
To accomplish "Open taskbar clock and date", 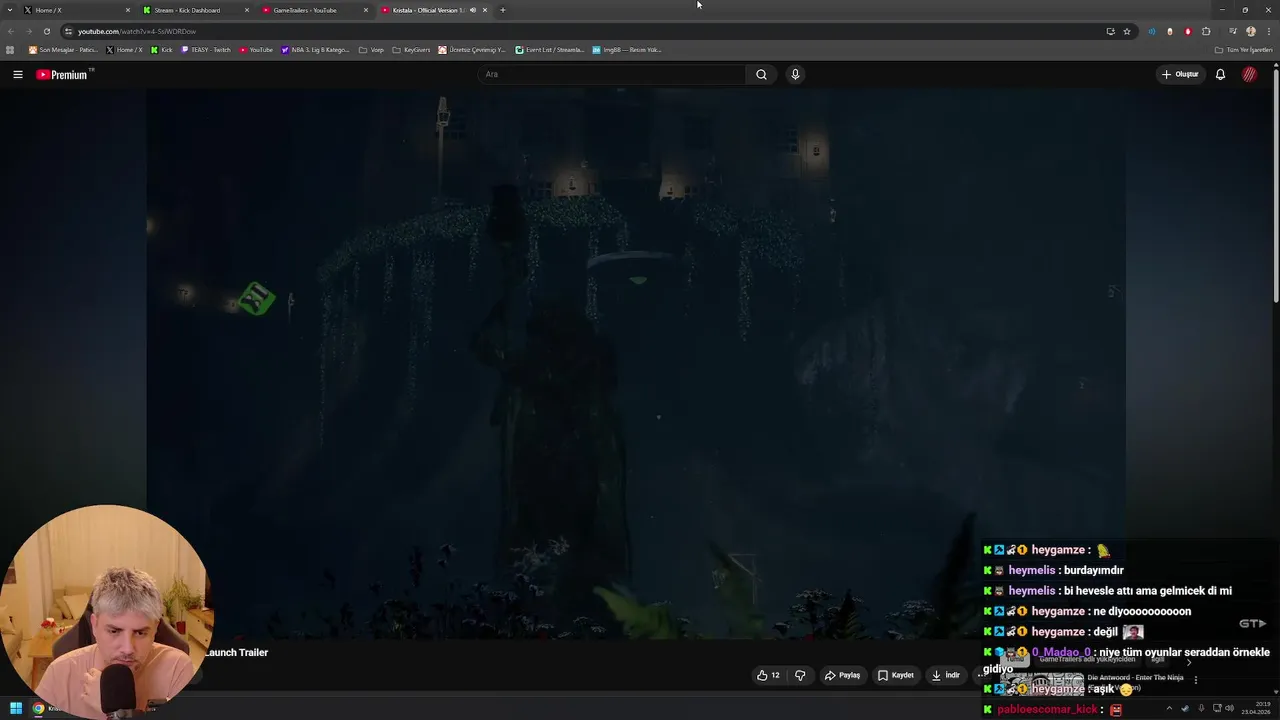I will click(1255, 708).
